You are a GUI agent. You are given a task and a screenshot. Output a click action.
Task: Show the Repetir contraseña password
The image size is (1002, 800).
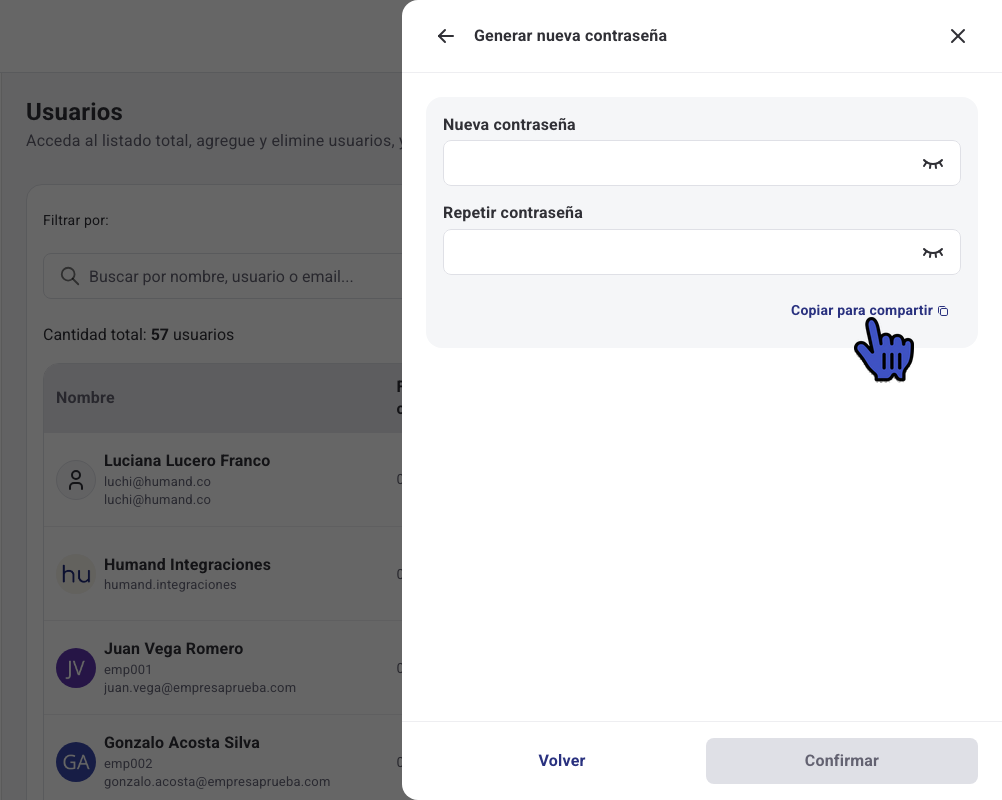[x=932, y=252]
